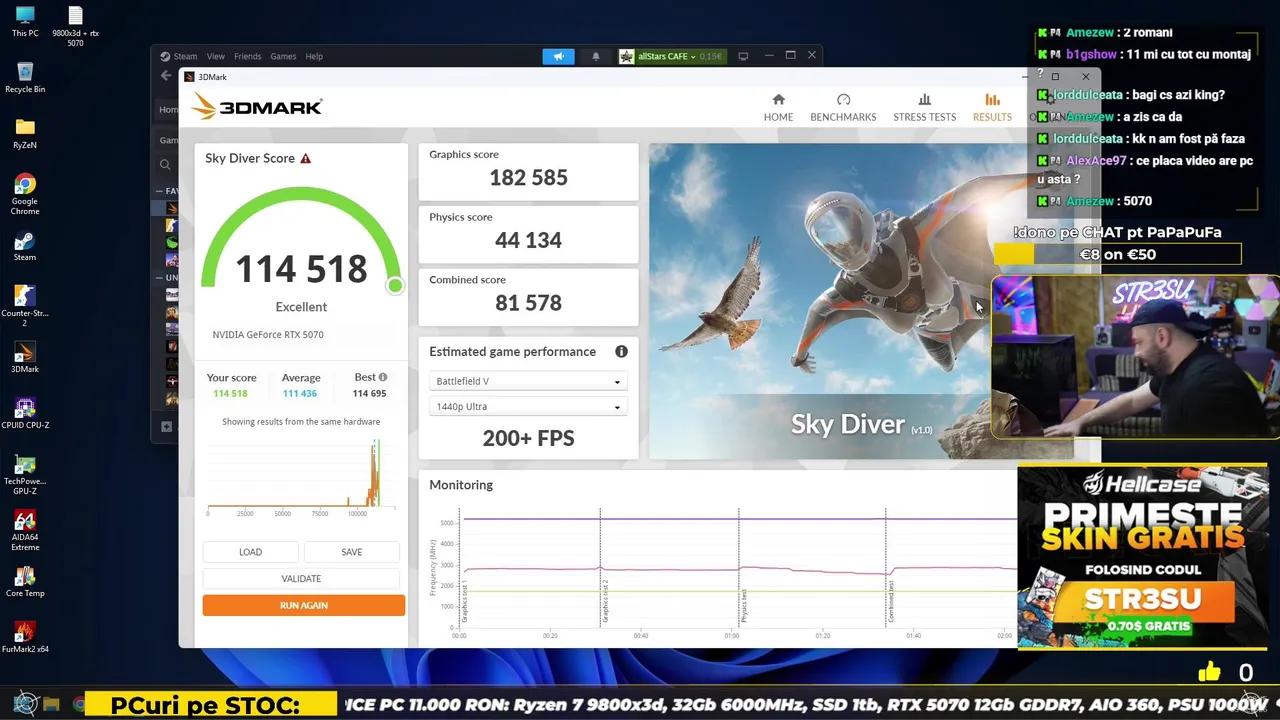Image resolution: width=1280 pixels, height=720 pixels.
Task: Open the FurMark2 x64 desktop shortcut
Action: click(25, 638)
